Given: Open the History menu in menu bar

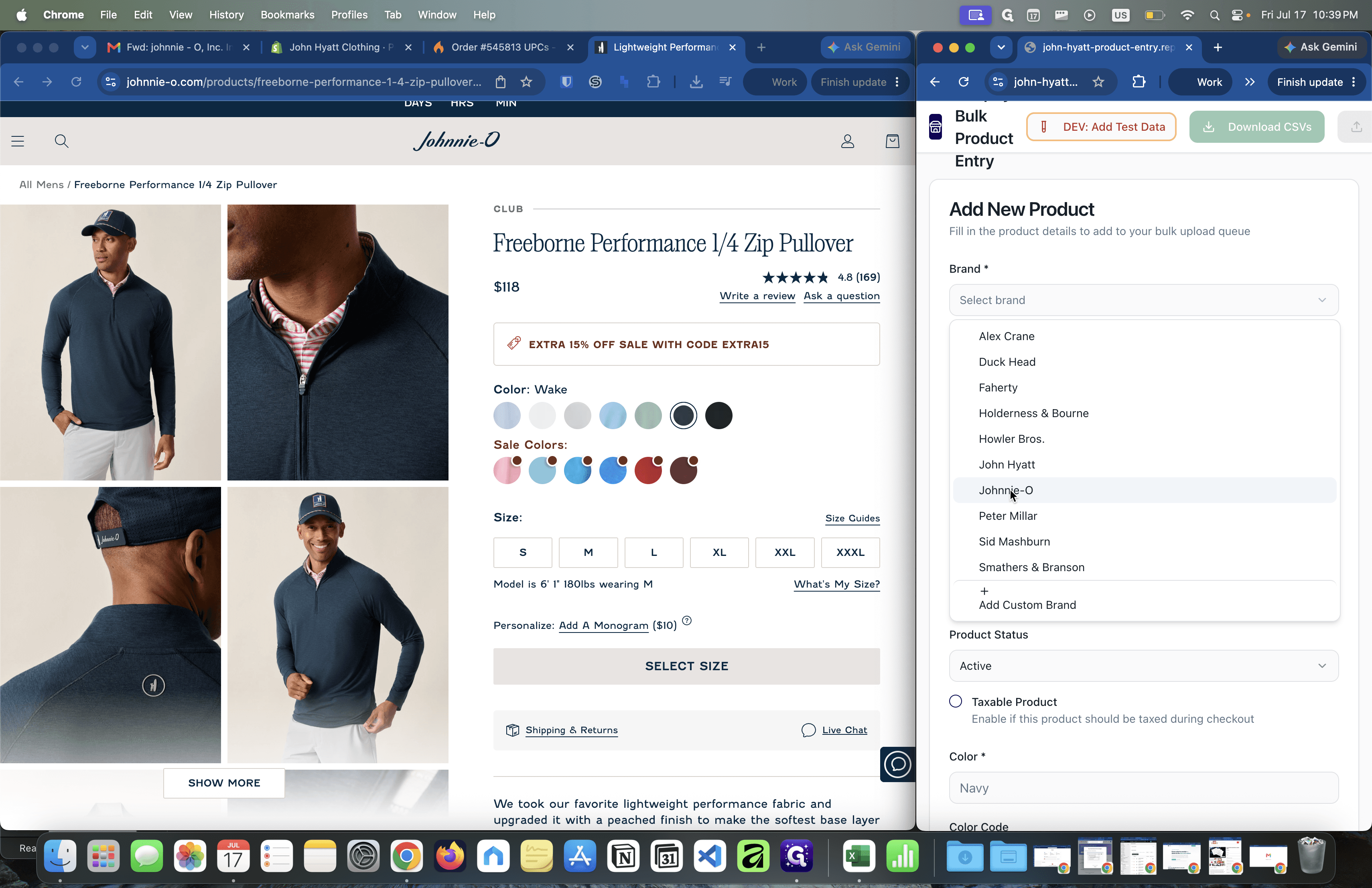Looking at the screenshot, I should tap(226, 15).
